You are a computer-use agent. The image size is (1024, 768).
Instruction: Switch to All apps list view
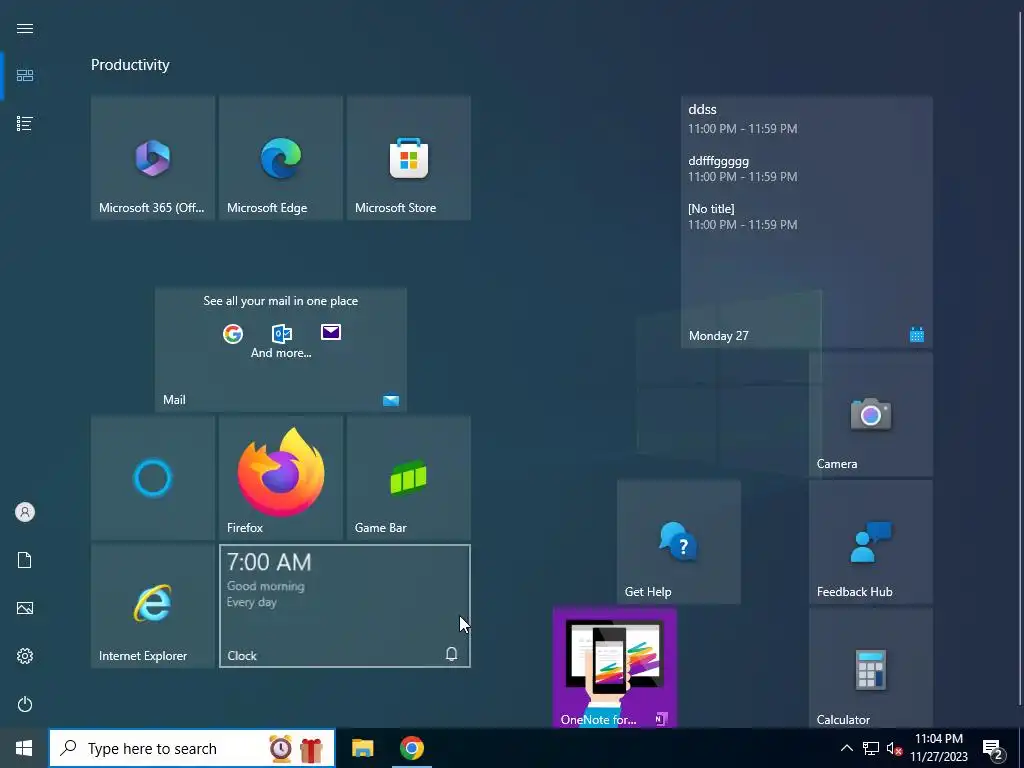coord(25,123)
